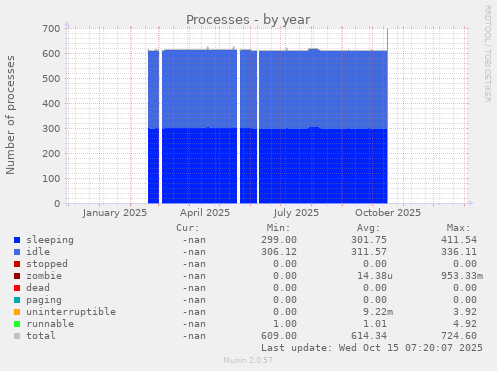
Task: Click the 'sleeping' legend label
Action: pos(50,240)
